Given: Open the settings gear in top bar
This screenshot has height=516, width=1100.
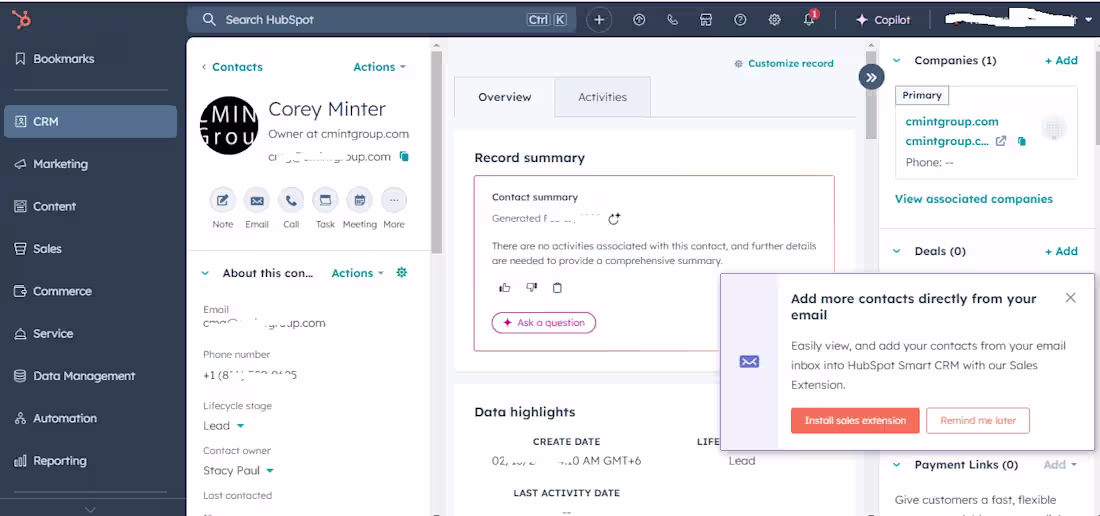Looking at the screenshot, I should tap(774, 20).
